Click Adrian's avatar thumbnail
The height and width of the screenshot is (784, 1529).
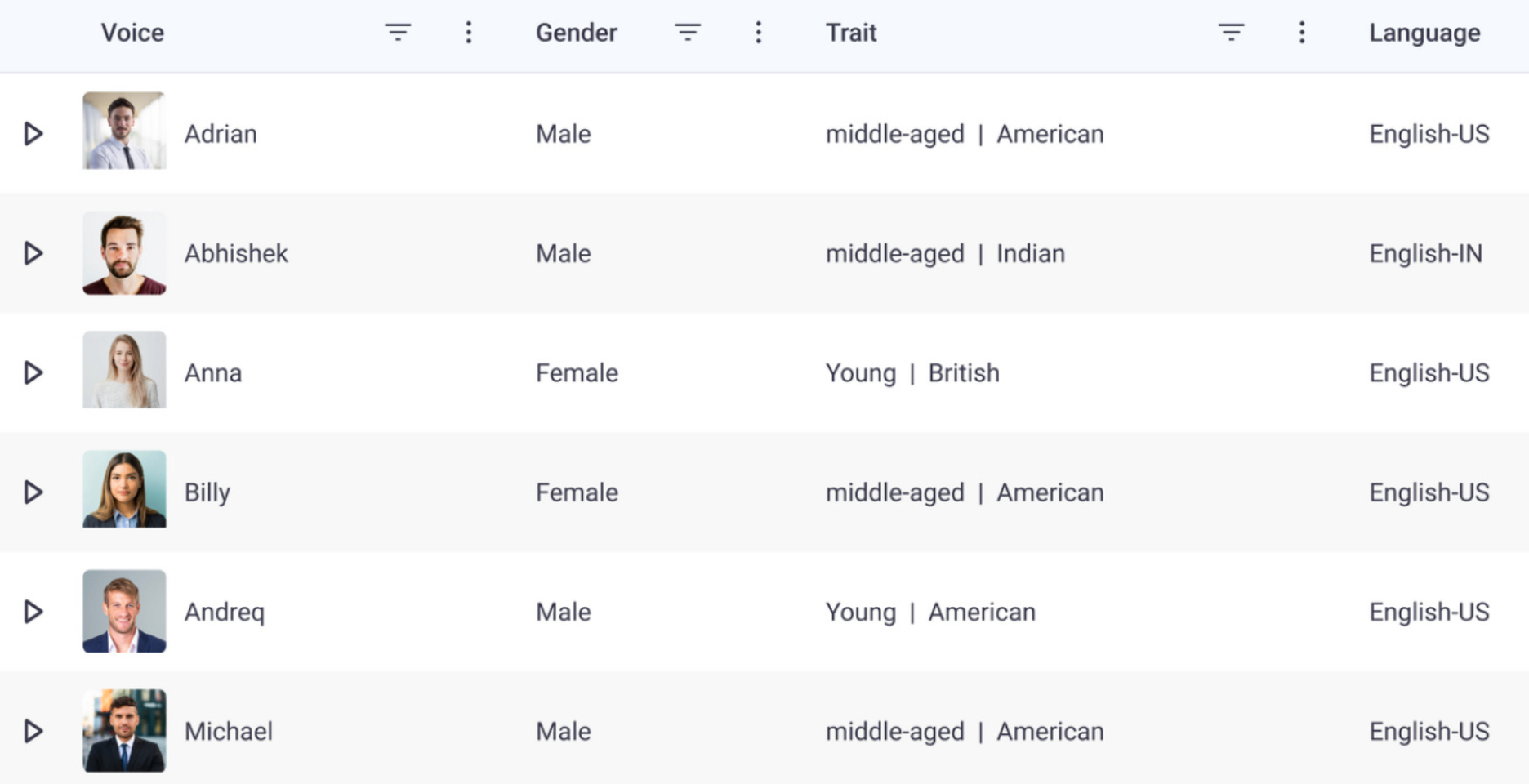[124, 131]
